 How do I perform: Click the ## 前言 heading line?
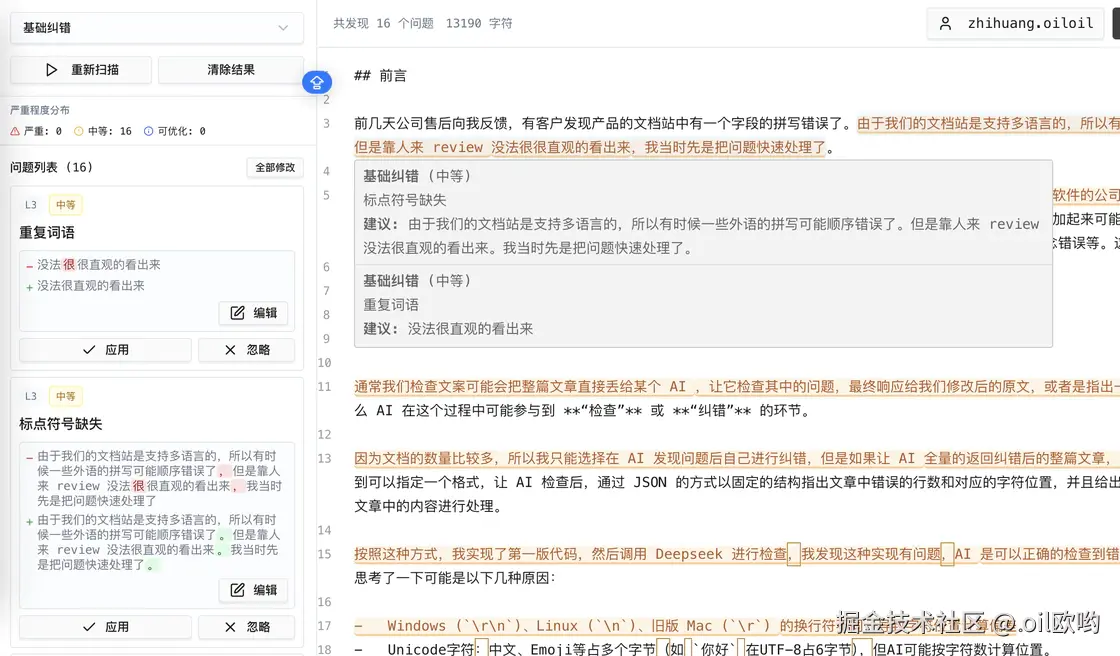(381, 76)
